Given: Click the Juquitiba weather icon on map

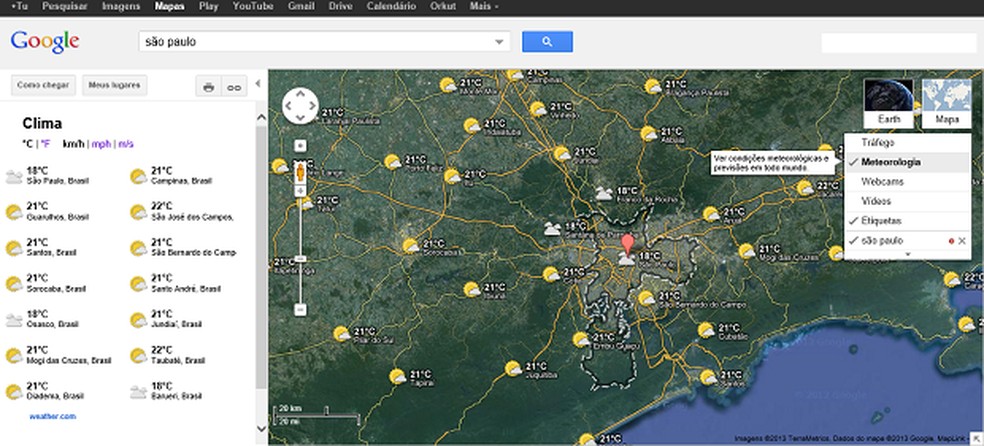Looking at the screenshot, I should [x=513, y=368].
